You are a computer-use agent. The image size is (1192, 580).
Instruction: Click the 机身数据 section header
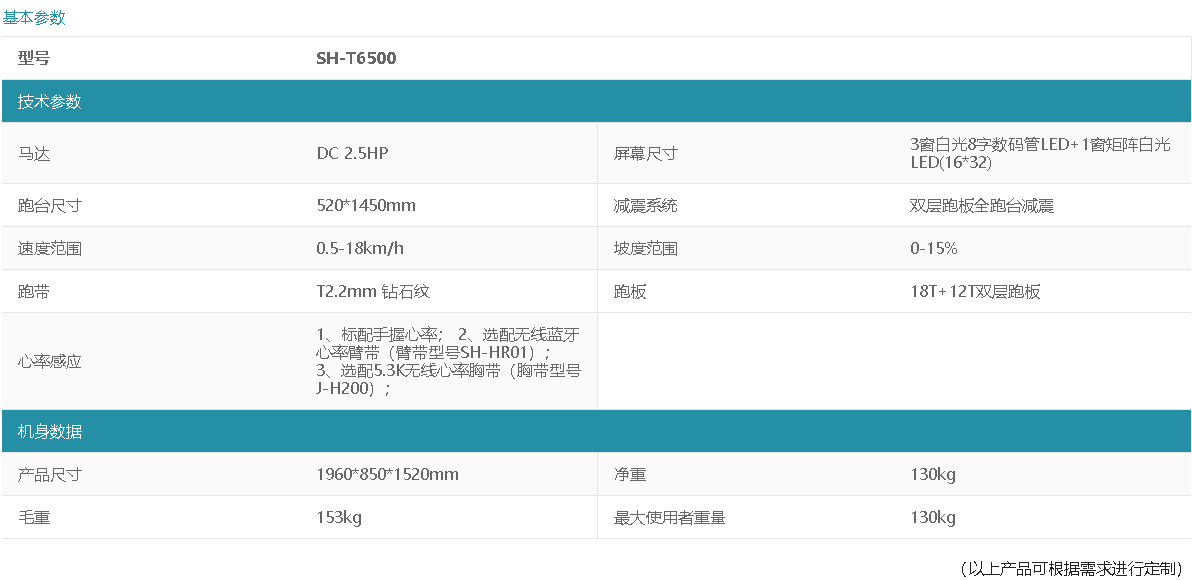point(50,431)
